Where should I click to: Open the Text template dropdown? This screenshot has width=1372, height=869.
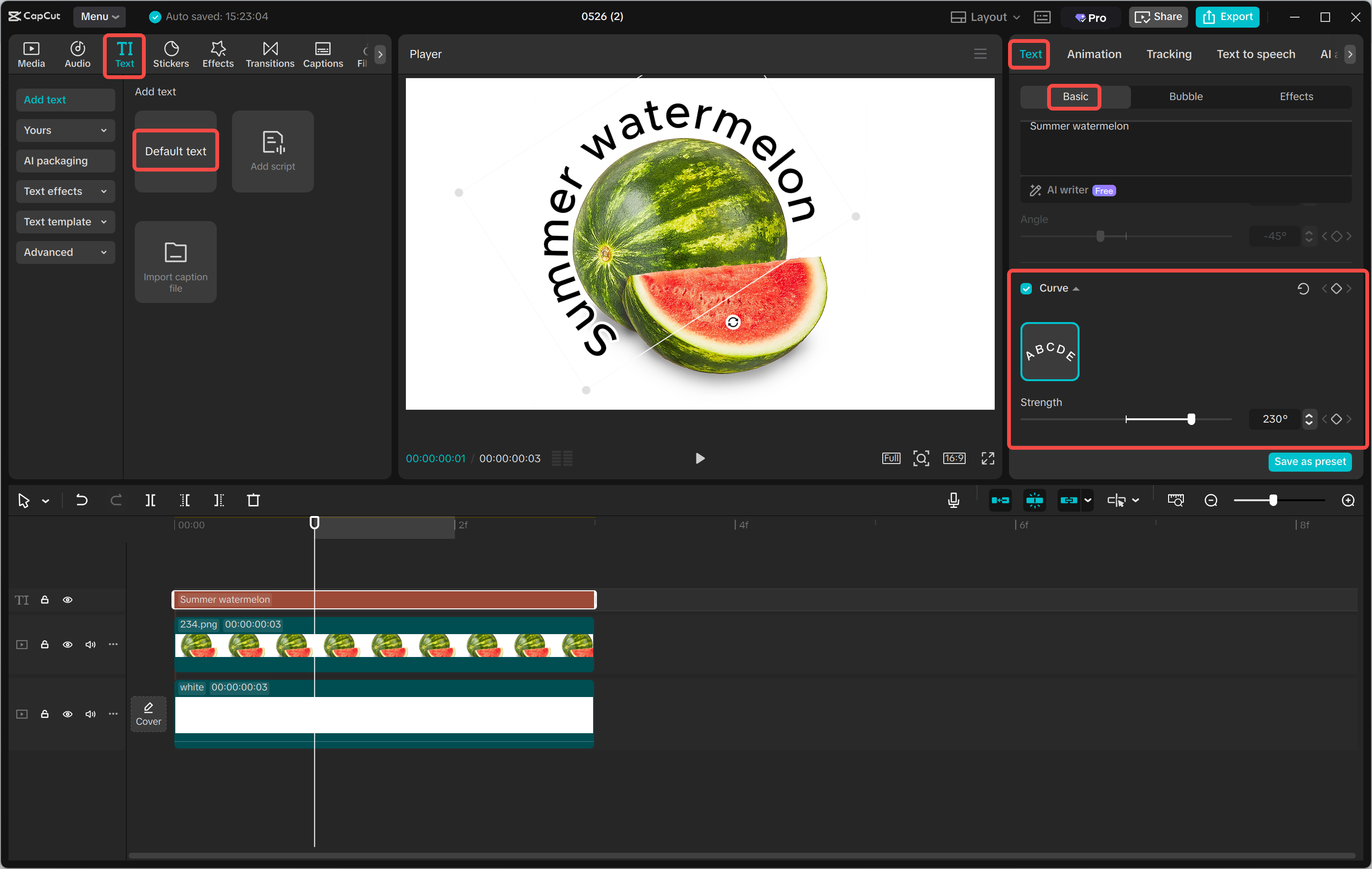(65, 222)
